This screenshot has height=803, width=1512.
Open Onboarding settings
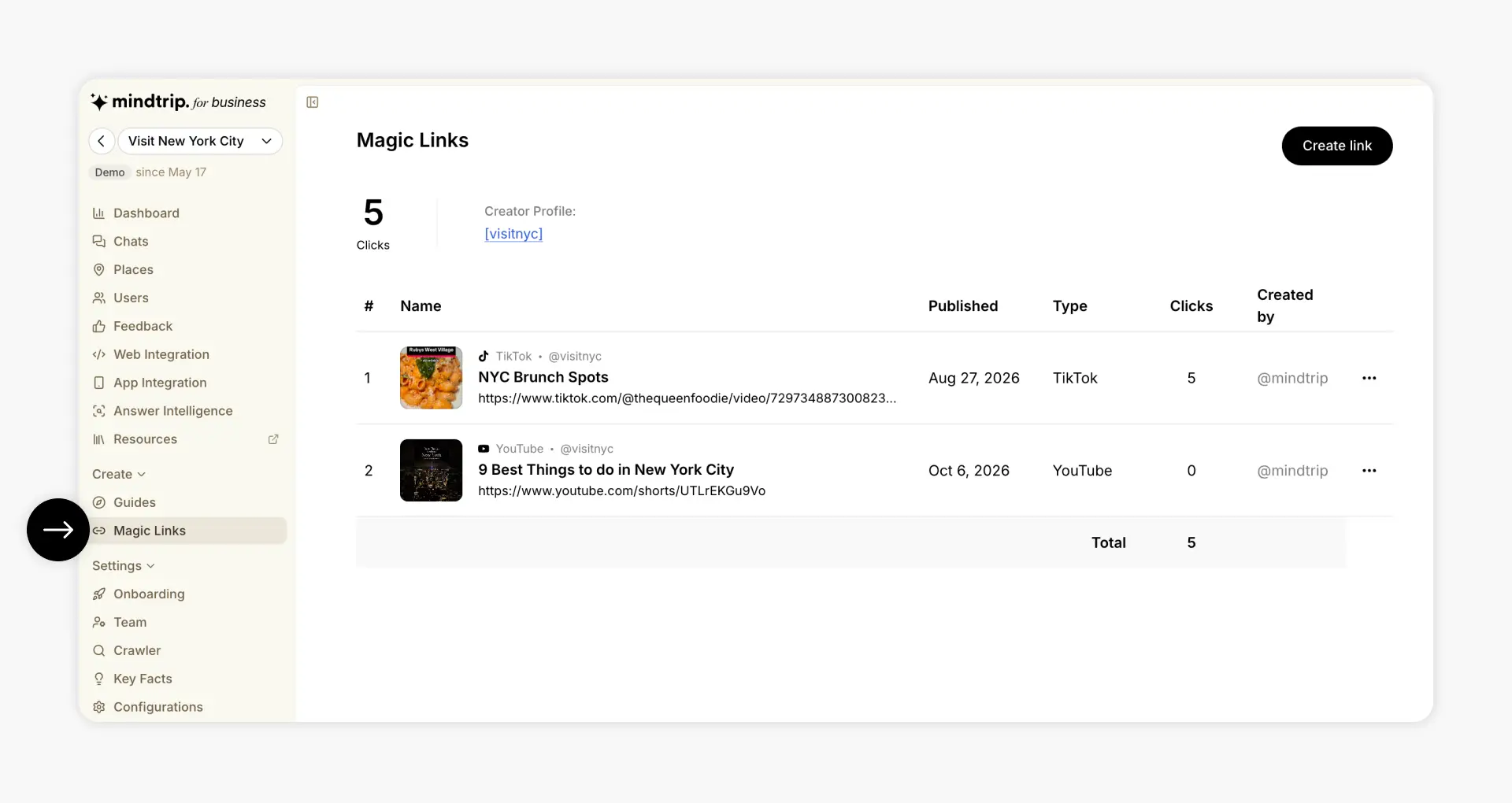(149, 594)
